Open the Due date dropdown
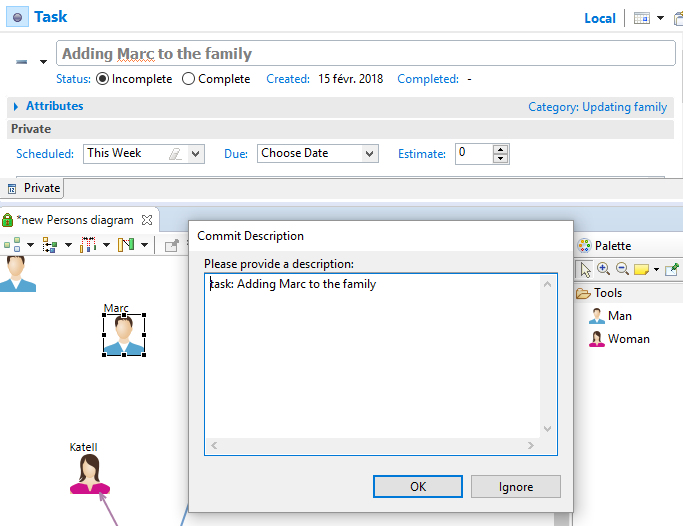 (x=370, y=154)
